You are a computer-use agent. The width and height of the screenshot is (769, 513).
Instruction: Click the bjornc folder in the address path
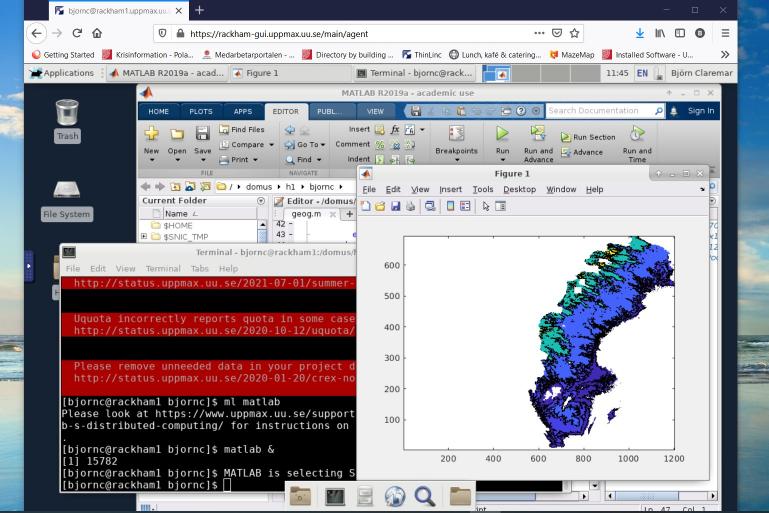coord(321,187)
